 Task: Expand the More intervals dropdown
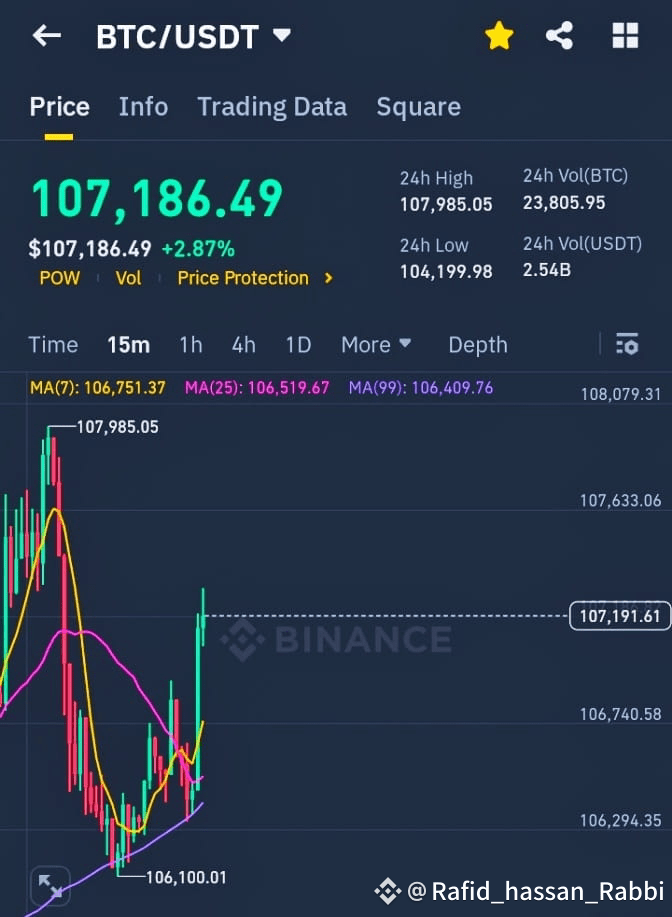376,345
